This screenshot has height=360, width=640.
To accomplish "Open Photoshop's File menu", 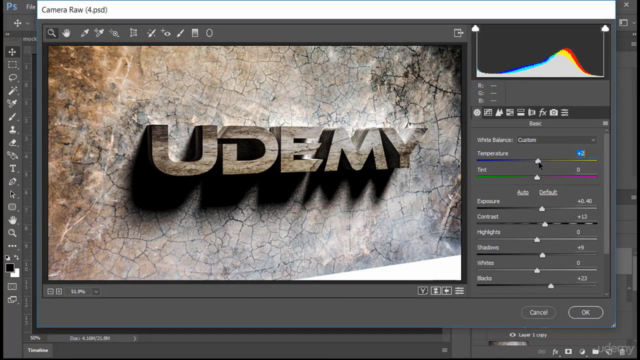I will 31,7.
